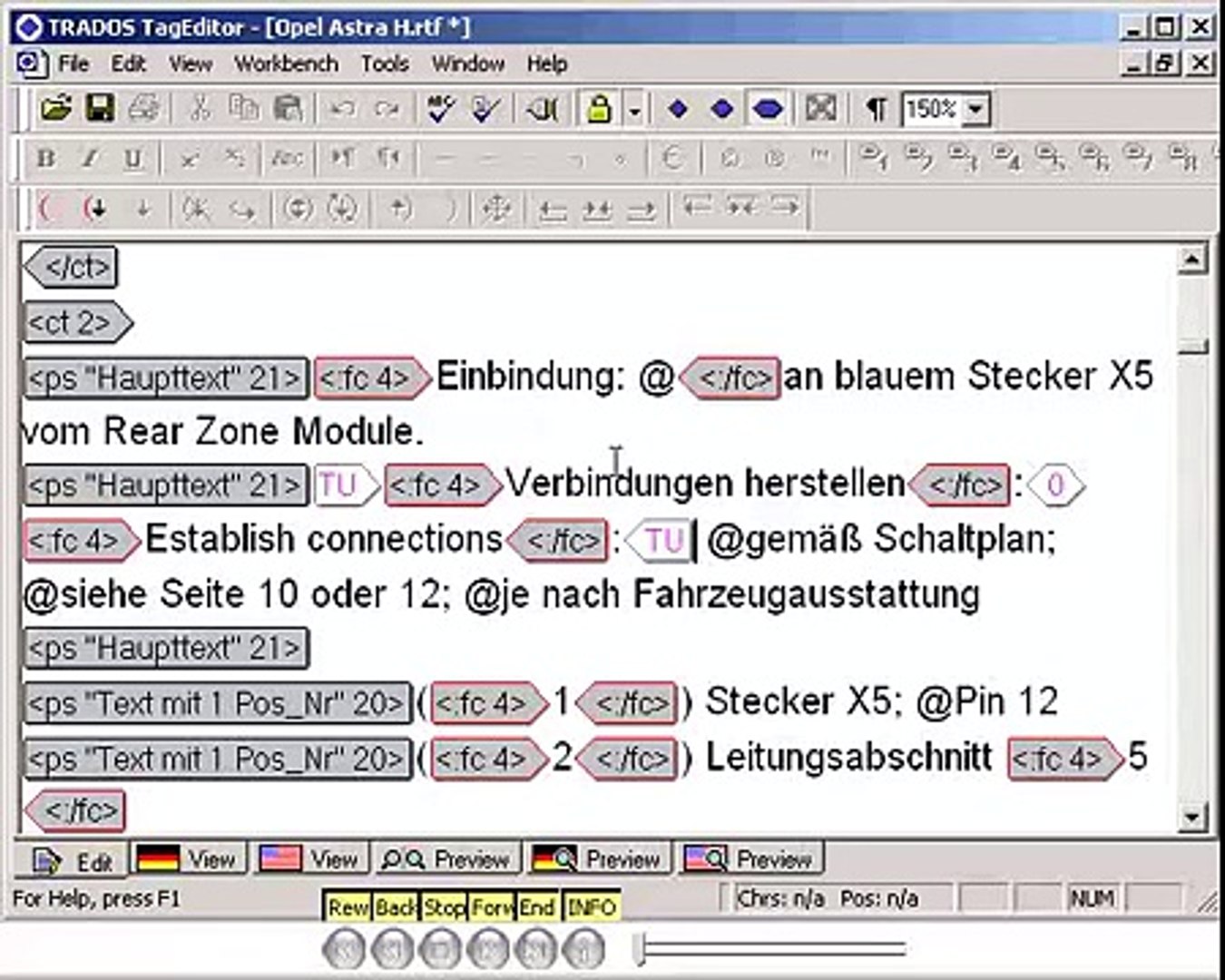Toggle the paragraph marks pilcrow button
The image size is (1225, 980).
(876, 109)
